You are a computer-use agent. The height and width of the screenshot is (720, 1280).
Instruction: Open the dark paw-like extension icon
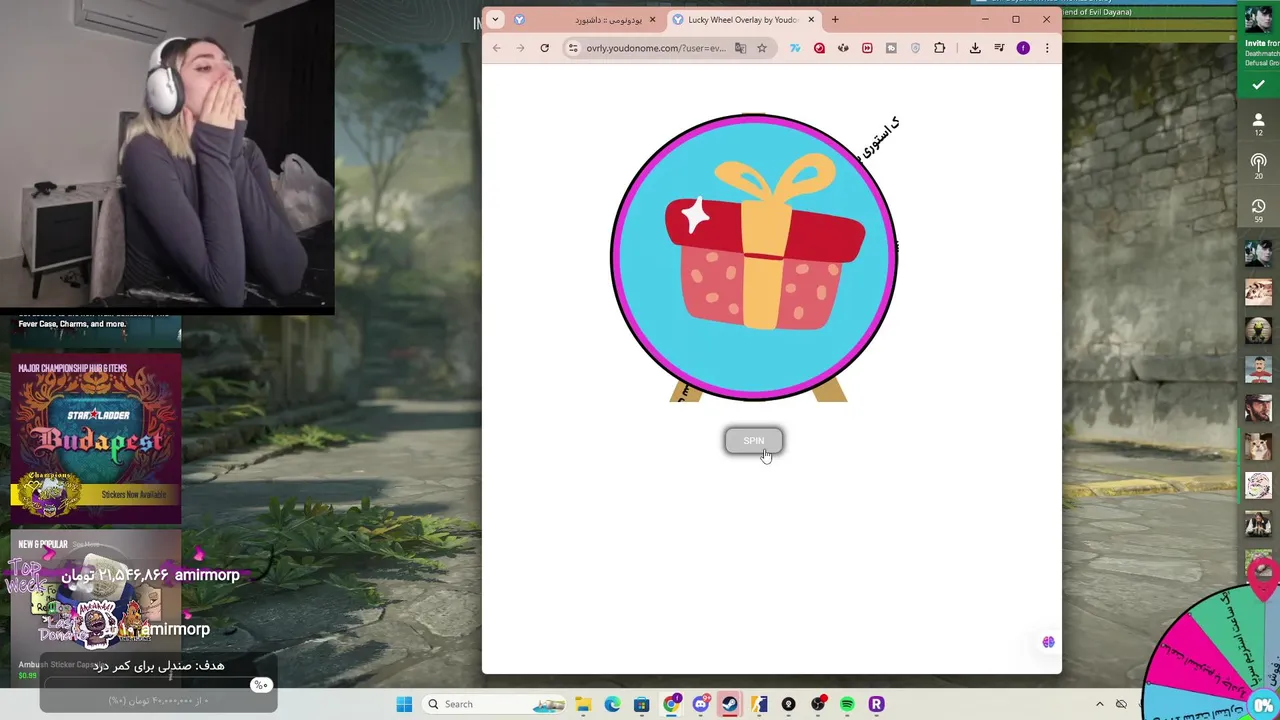tap(843, 48)
